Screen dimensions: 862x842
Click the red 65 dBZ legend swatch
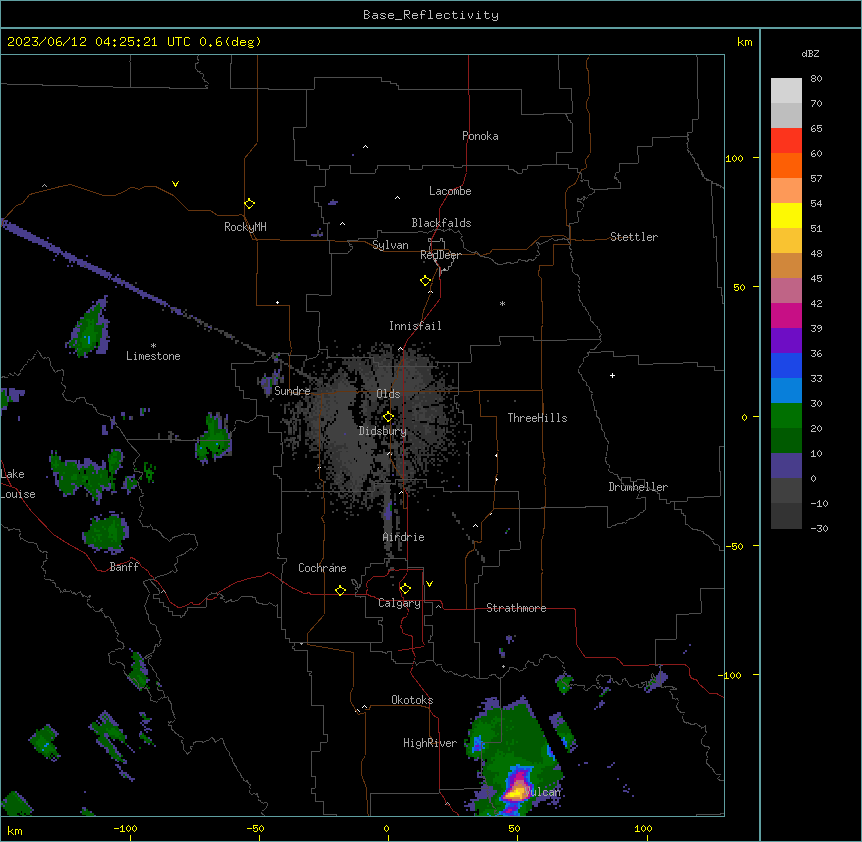point(786,140)
